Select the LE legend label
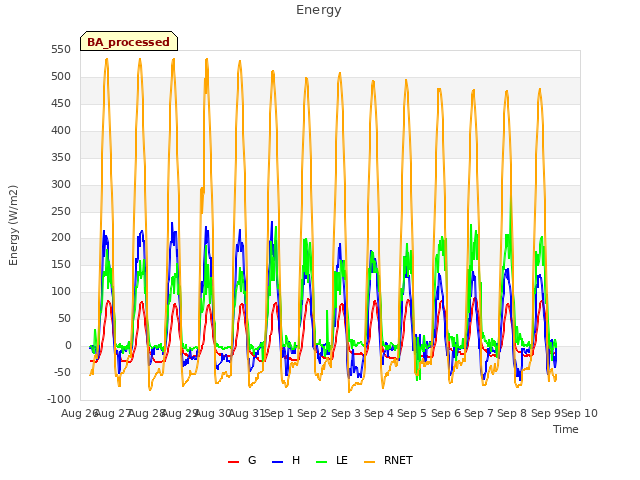The height and width of the screenshot is (480, 640). point(342,460)
